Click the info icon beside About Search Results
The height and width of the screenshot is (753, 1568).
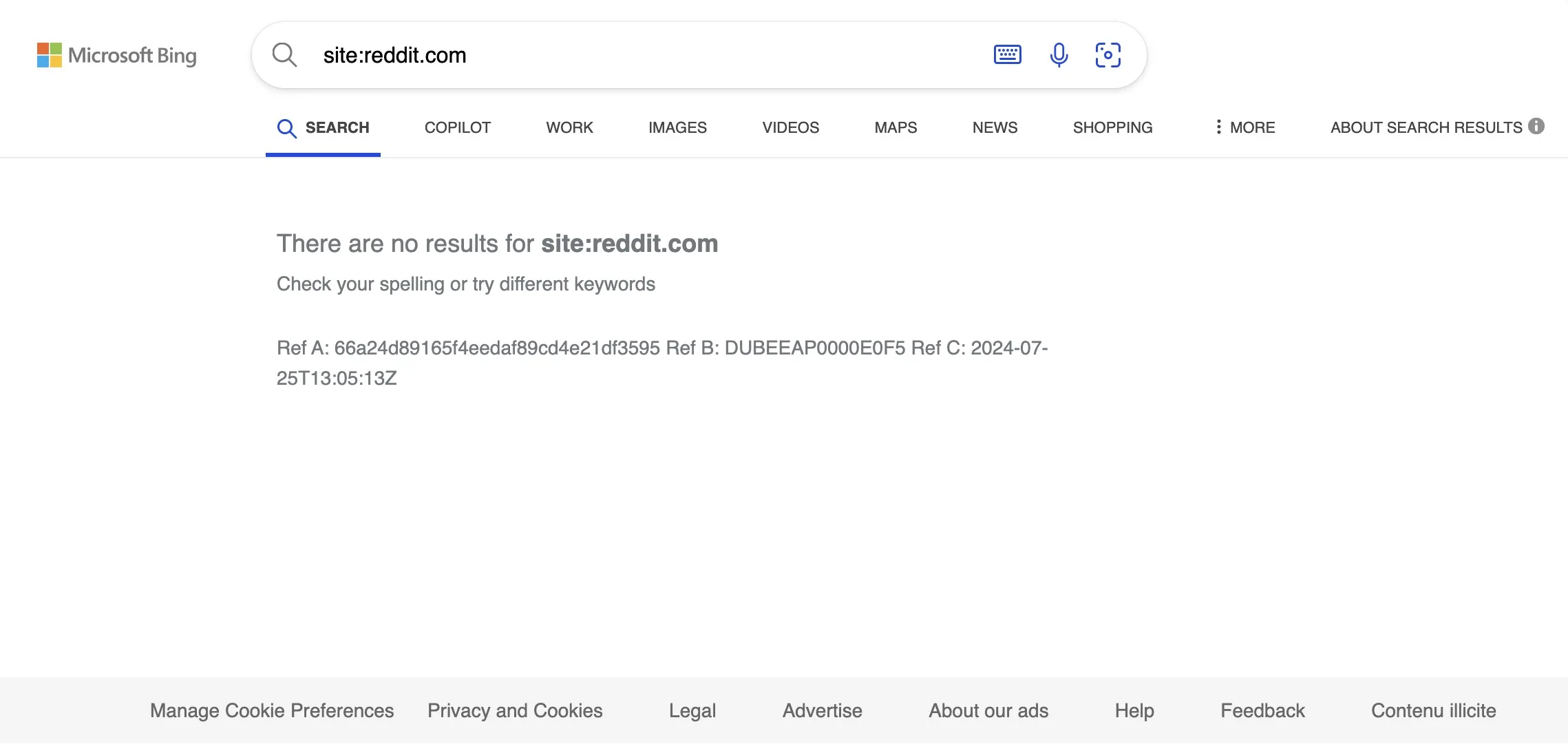pos(1536,126)
